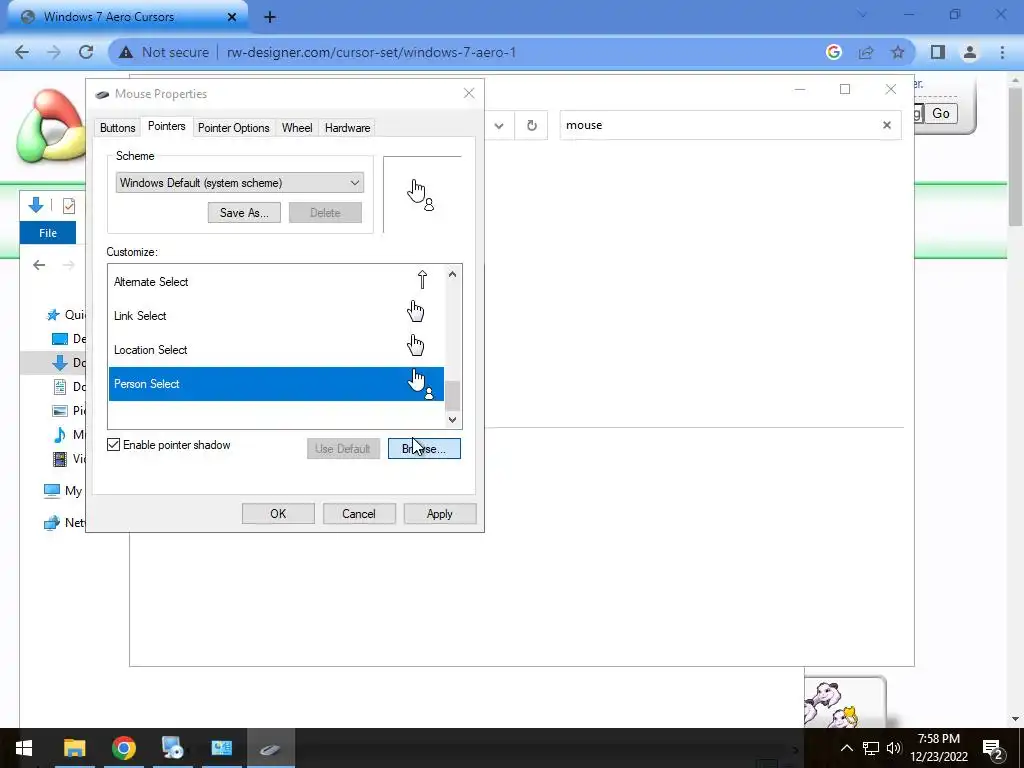Open a new Chrome tab
Viewport: 1024px width, 768px height.
coord(270,17)
